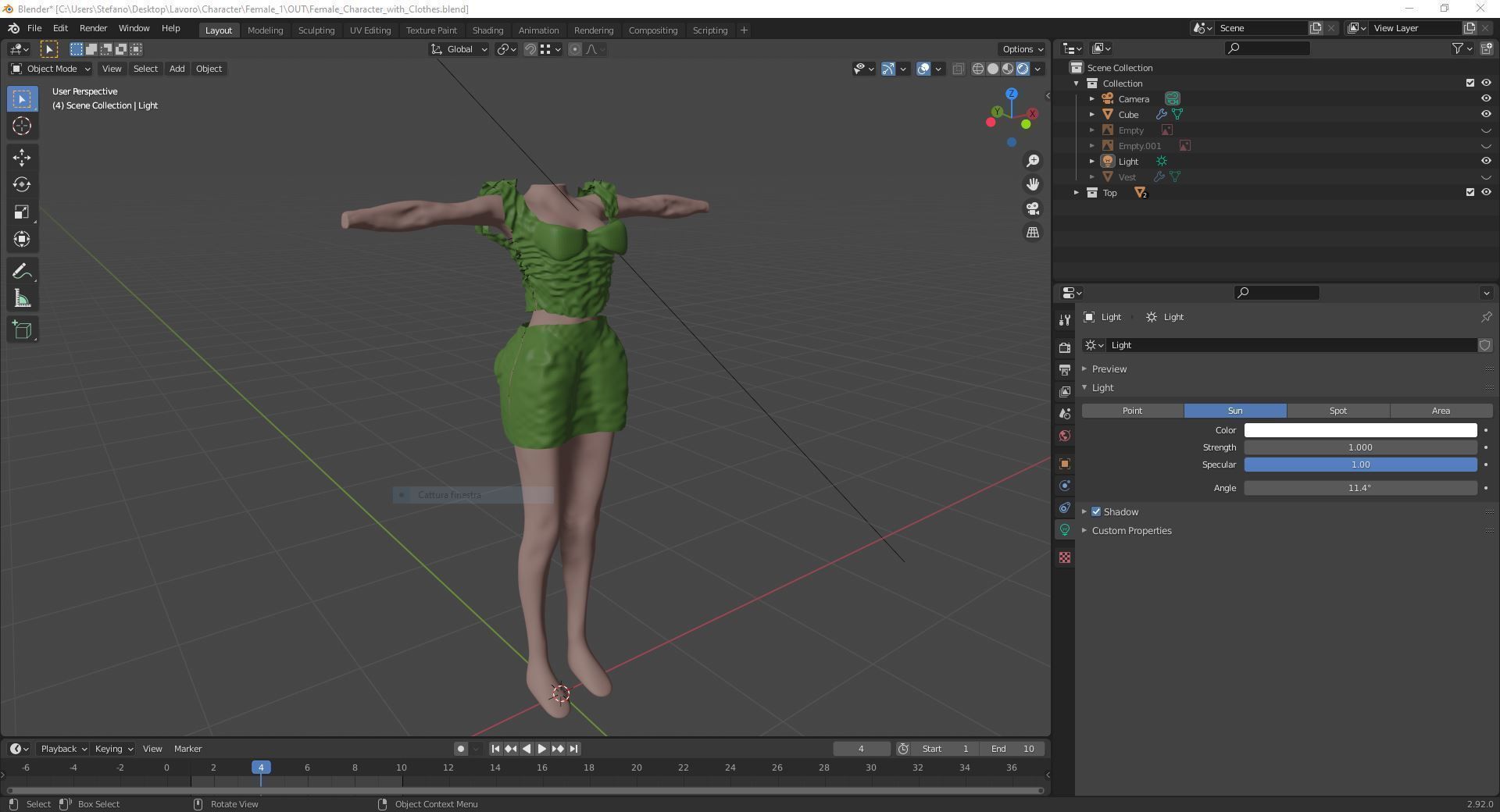1500x812 pixels.
Task: Expand the Top collection in outliner
Action: [x=1077, y=193]
